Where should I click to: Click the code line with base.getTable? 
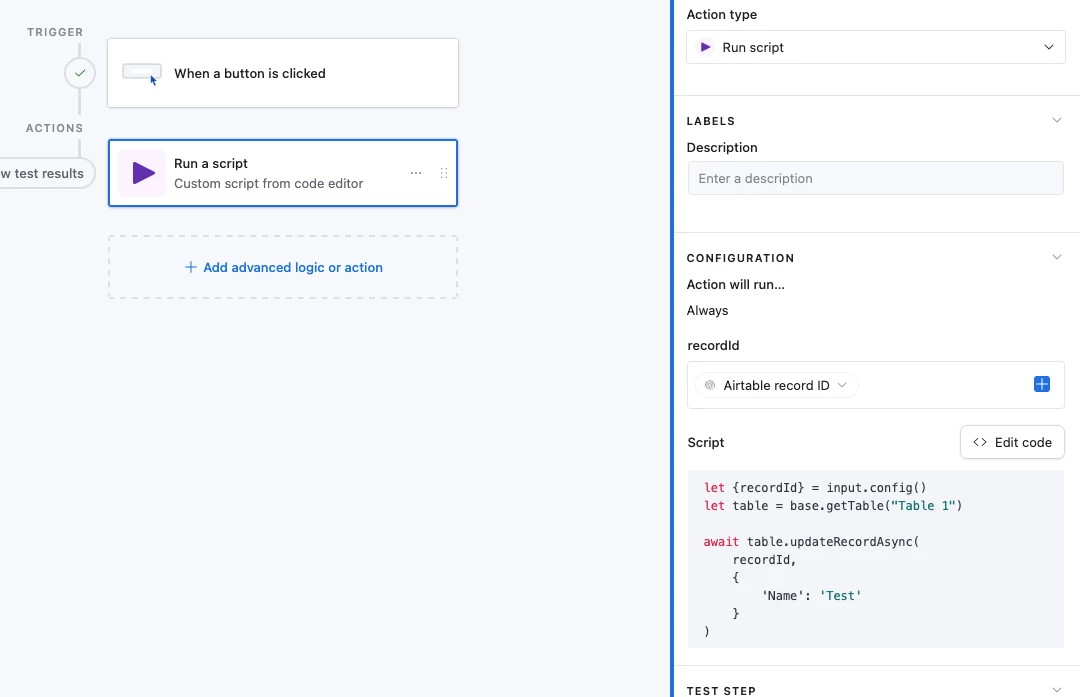click(833, 506)
